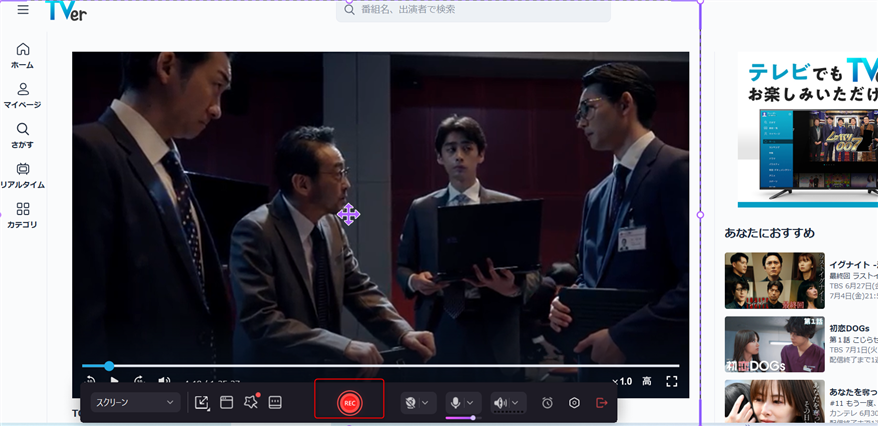Open the スクリーン recording mode dropdown
878x426 pixels.
pyautogui.click(x=136, y=402)
